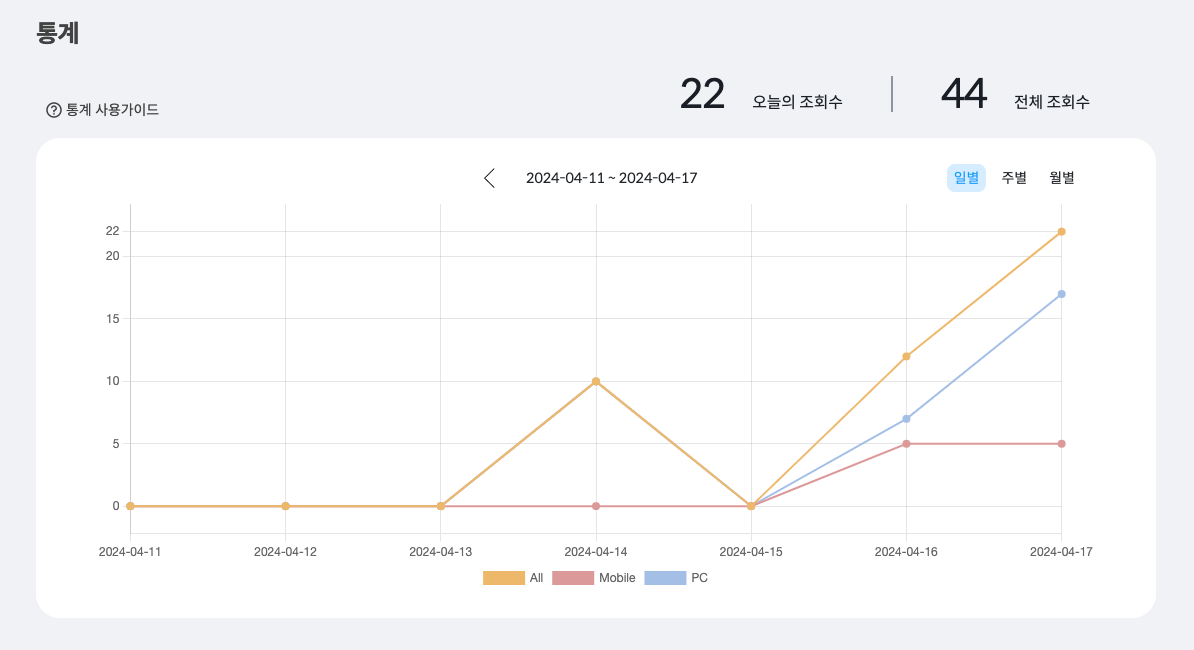Toggle the PC series legend swatch

coord(665,578)
